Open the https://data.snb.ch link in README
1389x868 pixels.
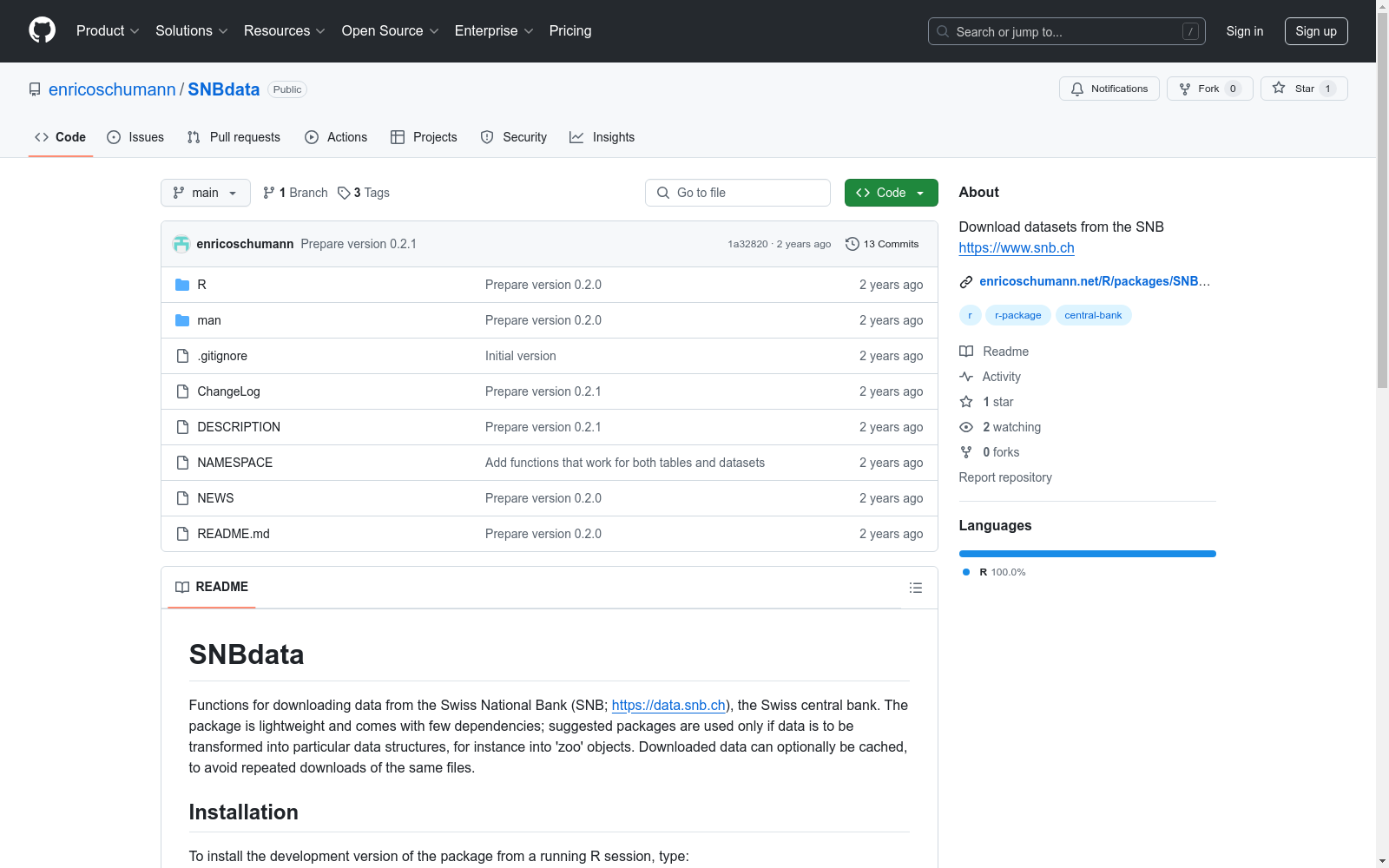pyautogui.click(x=668, y=705)
